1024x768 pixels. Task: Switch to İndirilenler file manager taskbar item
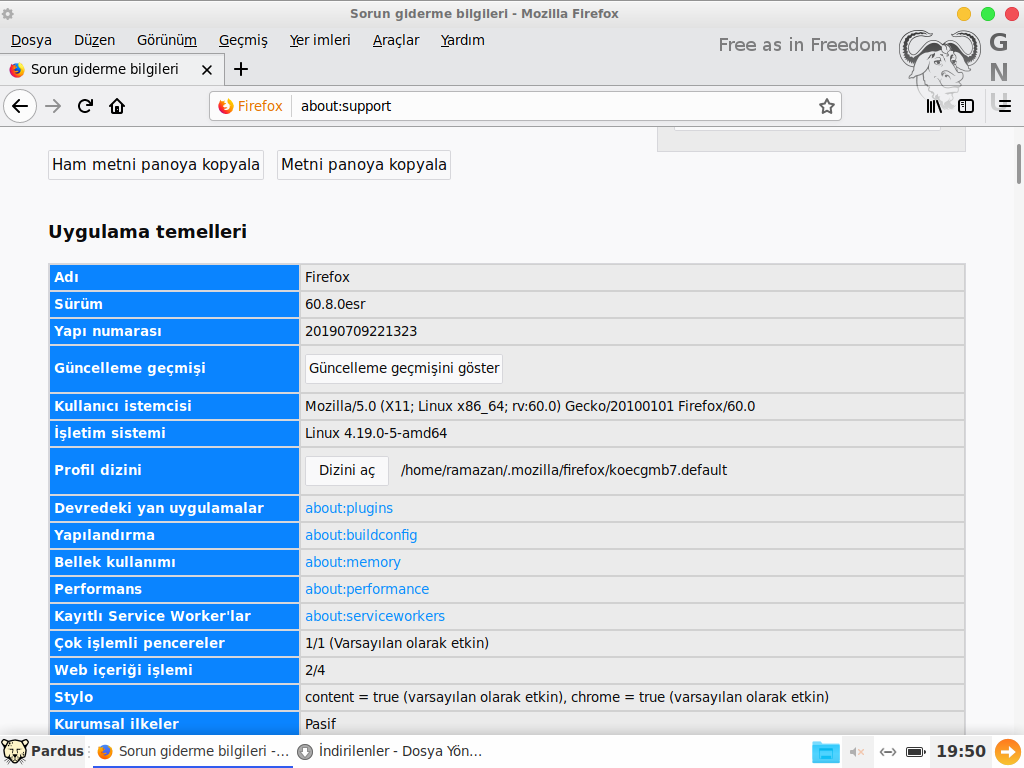(x=391, y=752)
